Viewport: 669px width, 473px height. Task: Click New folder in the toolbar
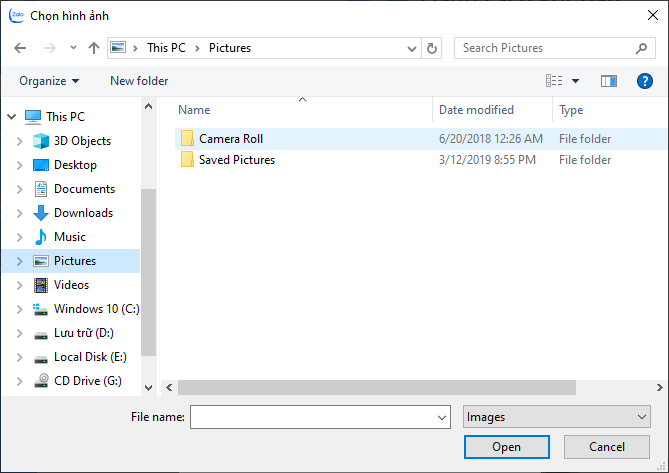(139, 81)
